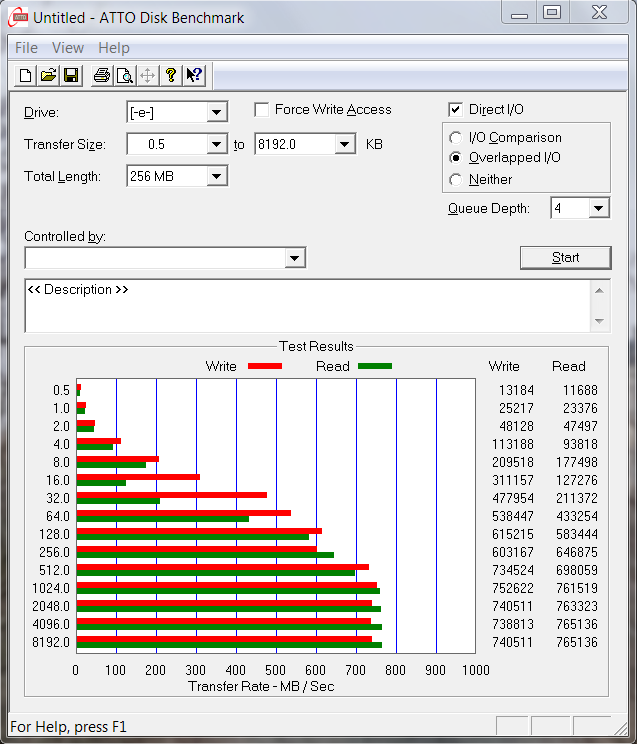Click the yellow question mark About icon

pyautogui.click(x=171, y=75)
